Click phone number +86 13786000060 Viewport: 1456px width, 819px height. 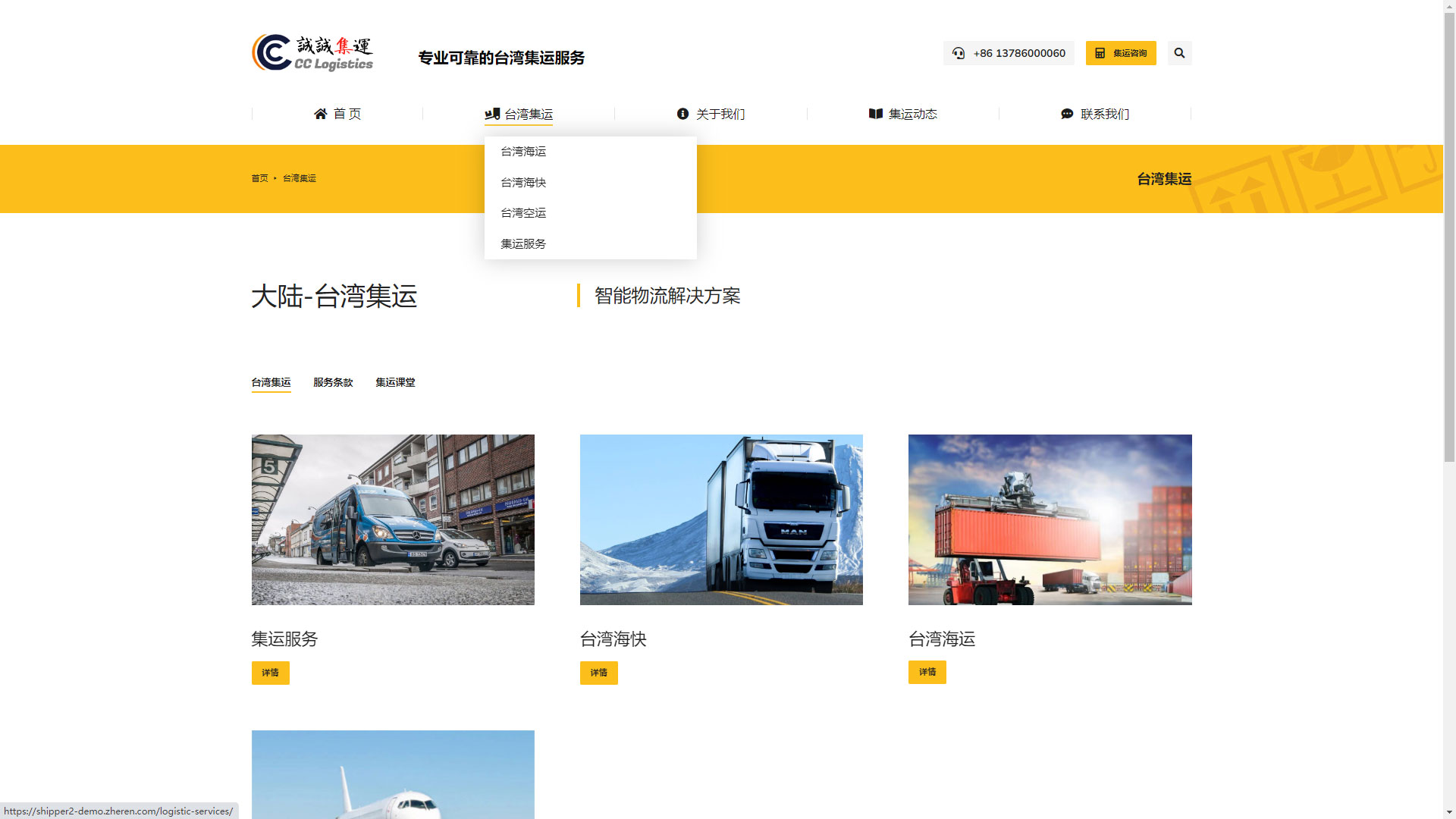pyautogui.click(x=1019, y=53)
